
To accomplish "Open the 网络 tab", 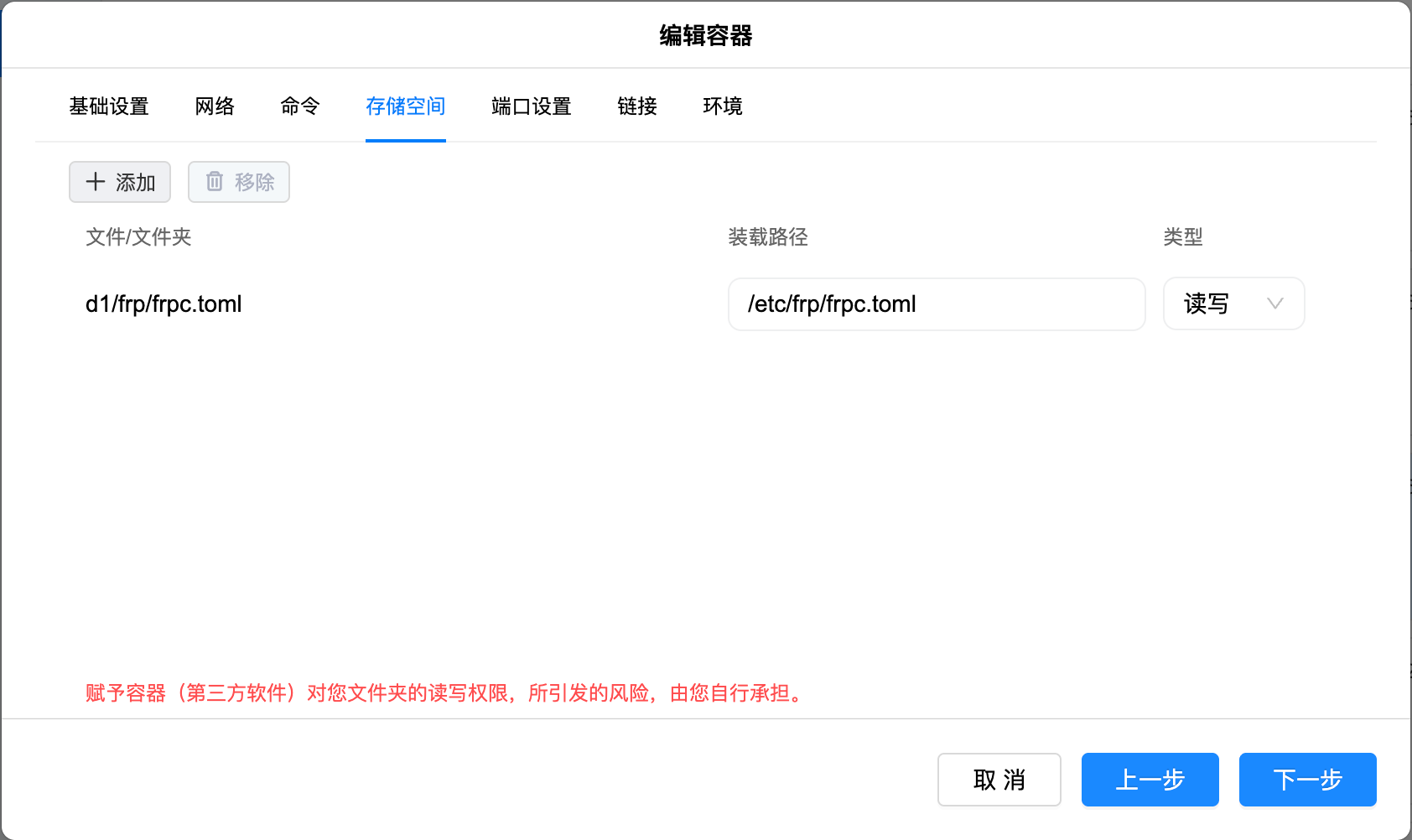I will click(x=215, y=106).
